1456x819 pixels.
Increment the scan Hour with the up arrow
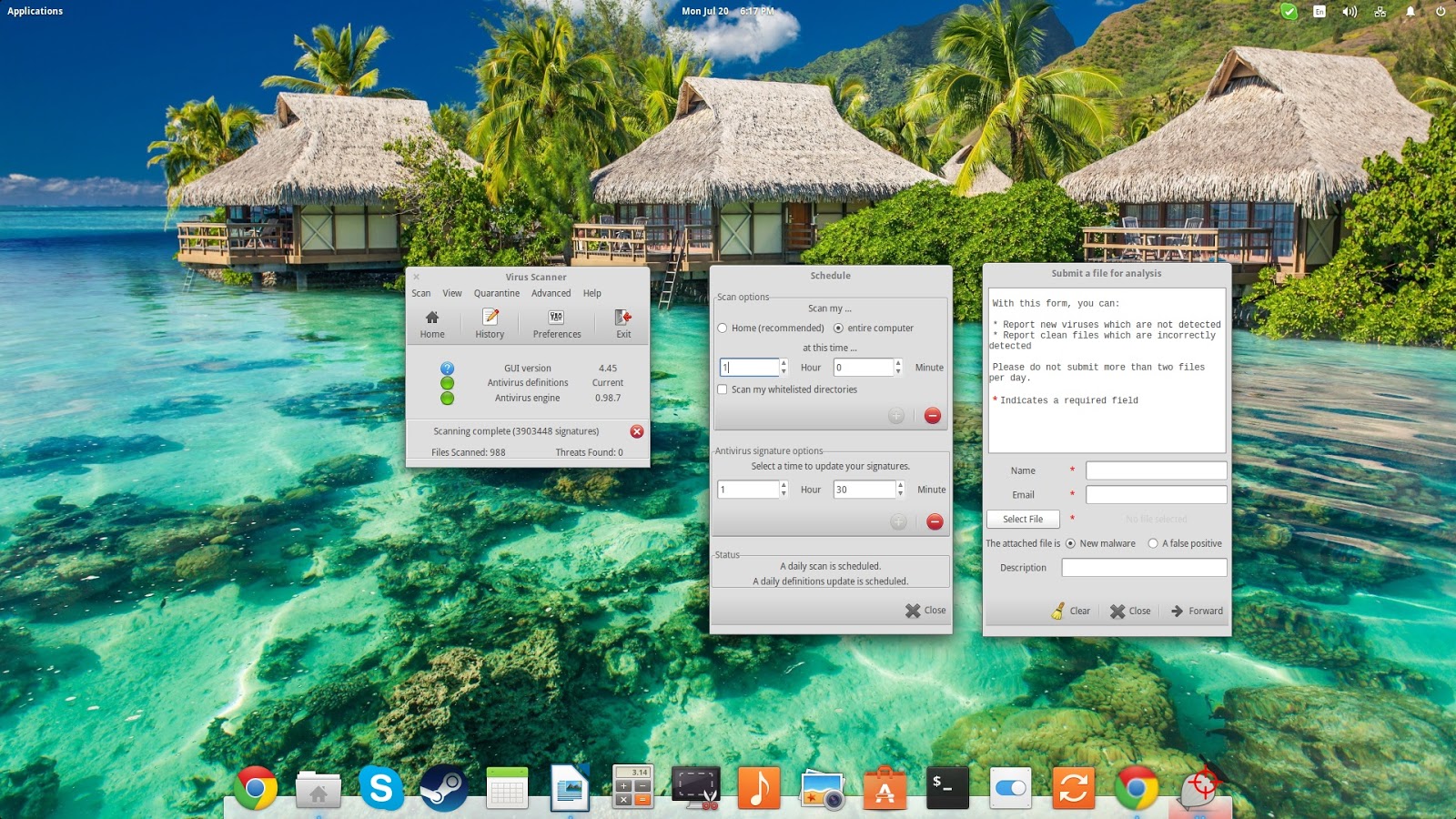click(783, 363)
